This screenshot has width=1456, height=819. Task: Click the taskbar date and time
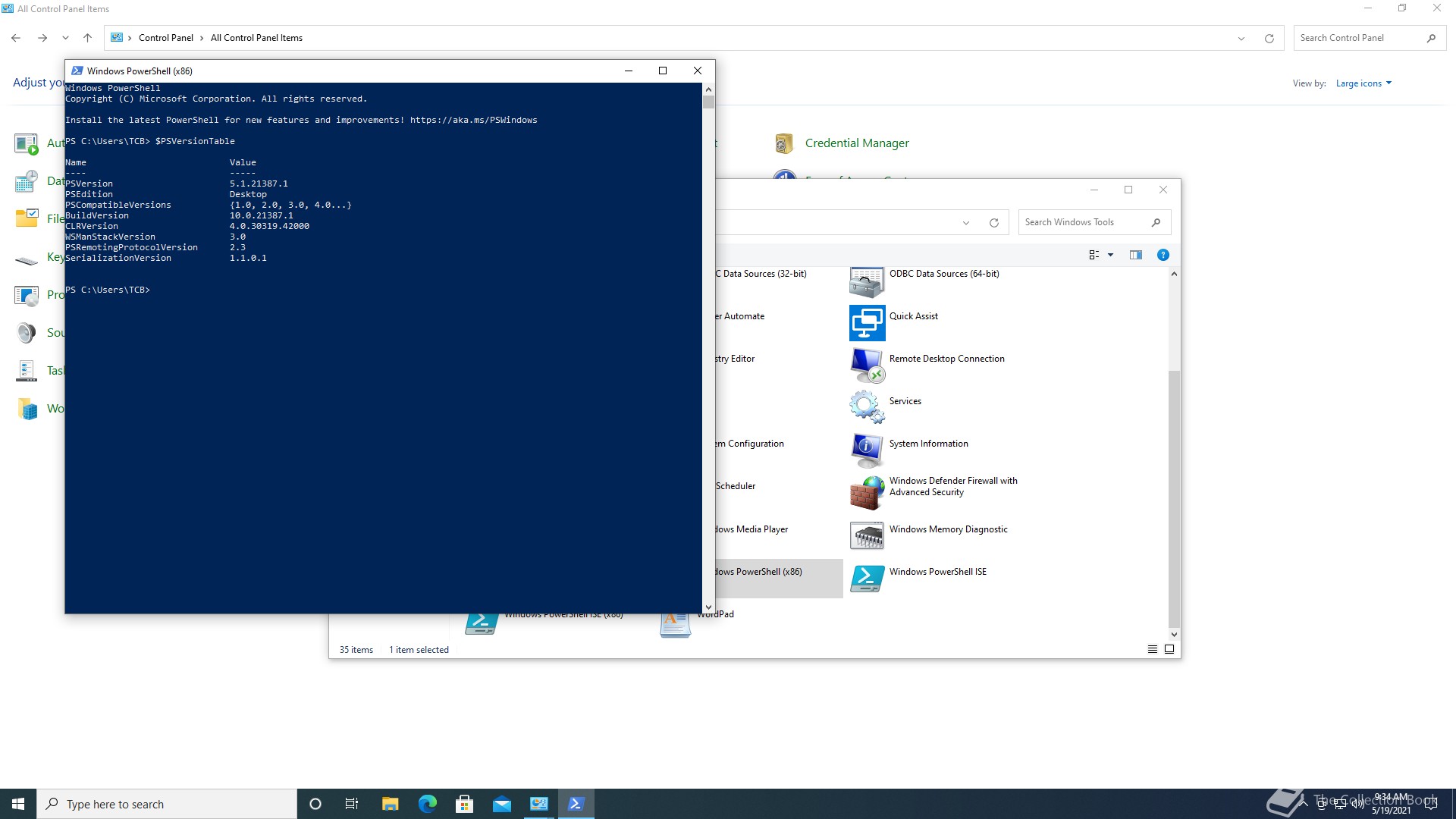tap(1392, 804)
